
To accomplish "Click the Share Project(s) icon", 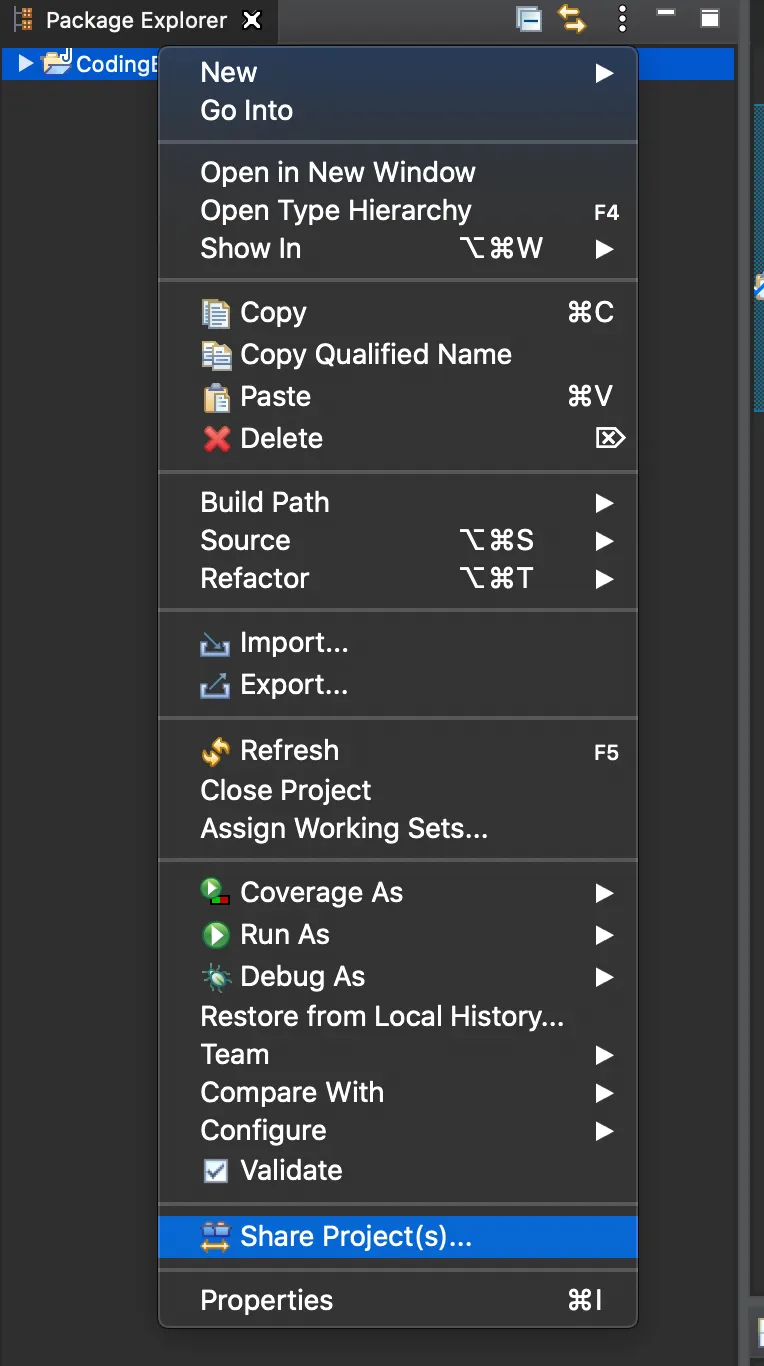I will 216,1237.
